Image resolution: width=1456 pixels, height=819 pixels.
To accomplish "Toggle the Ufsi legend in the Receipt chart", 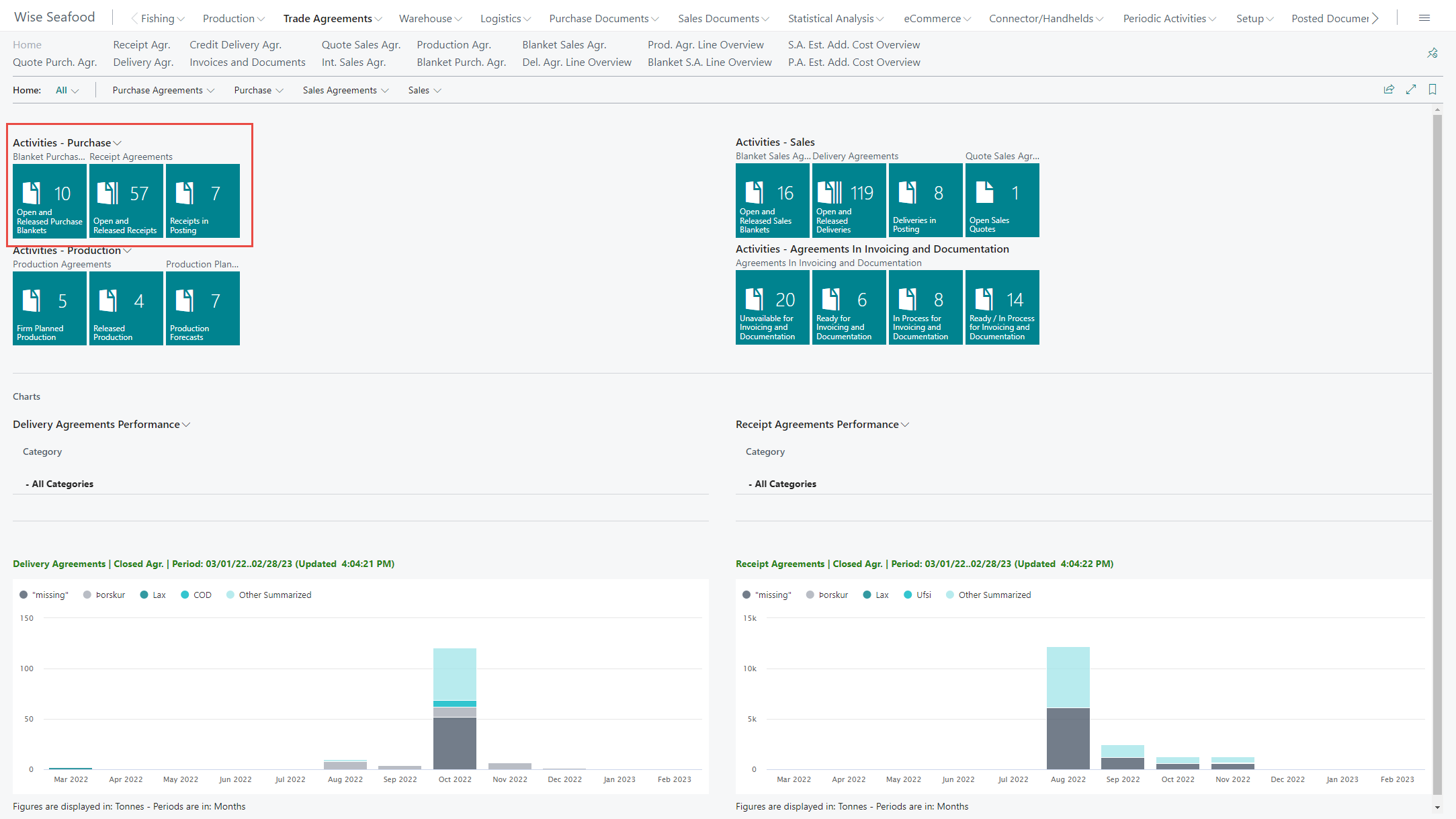I will tap(918, 595).
